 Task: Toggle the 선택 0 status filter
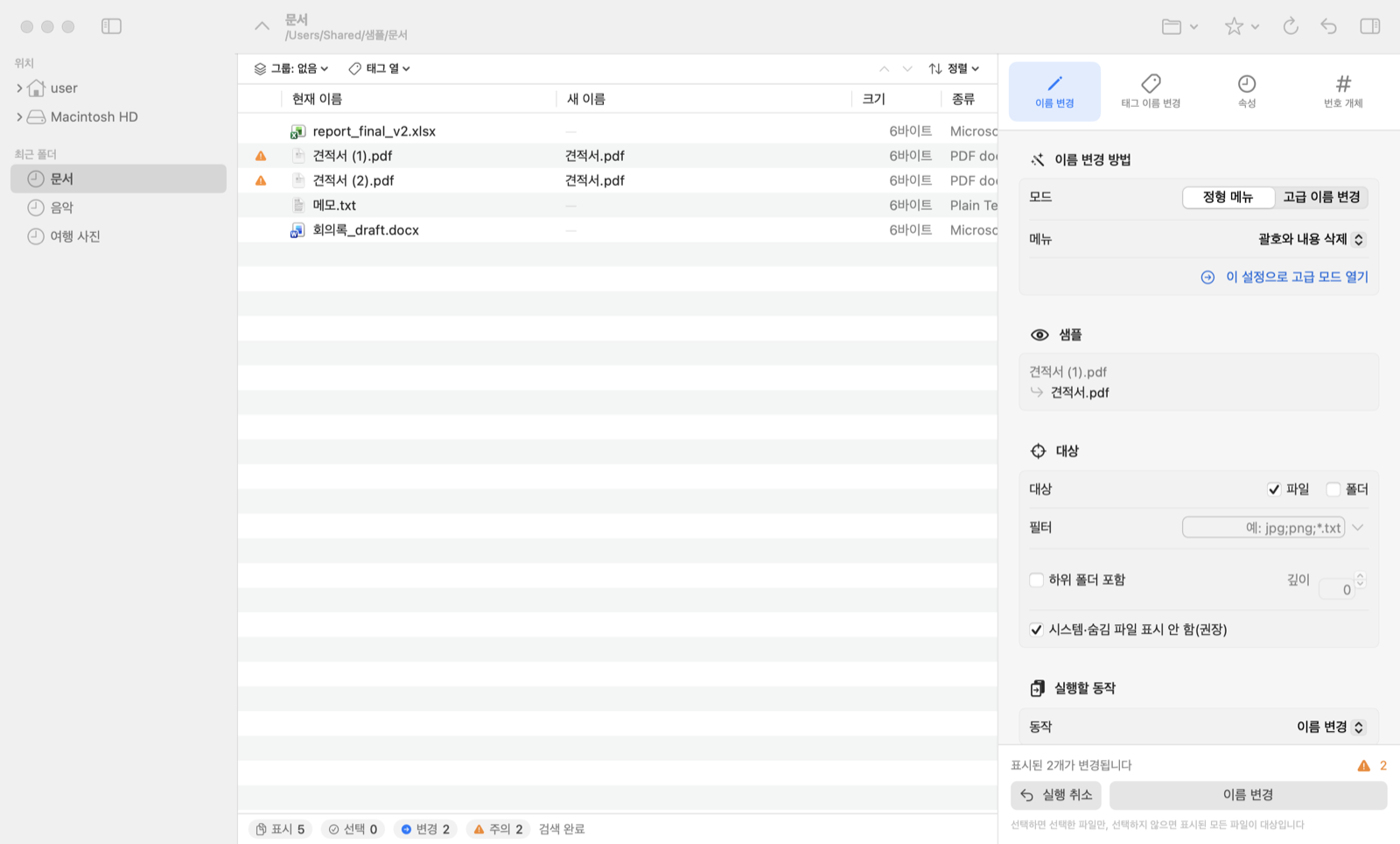click(x=353, y=829)
